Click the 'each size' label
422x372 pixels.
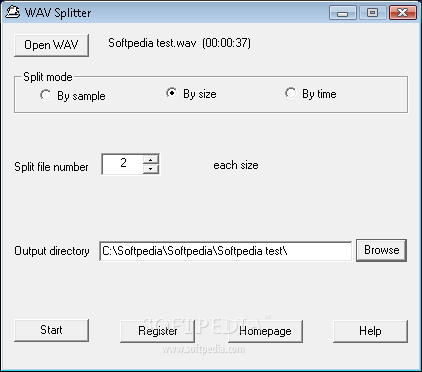tap(236, 165)
